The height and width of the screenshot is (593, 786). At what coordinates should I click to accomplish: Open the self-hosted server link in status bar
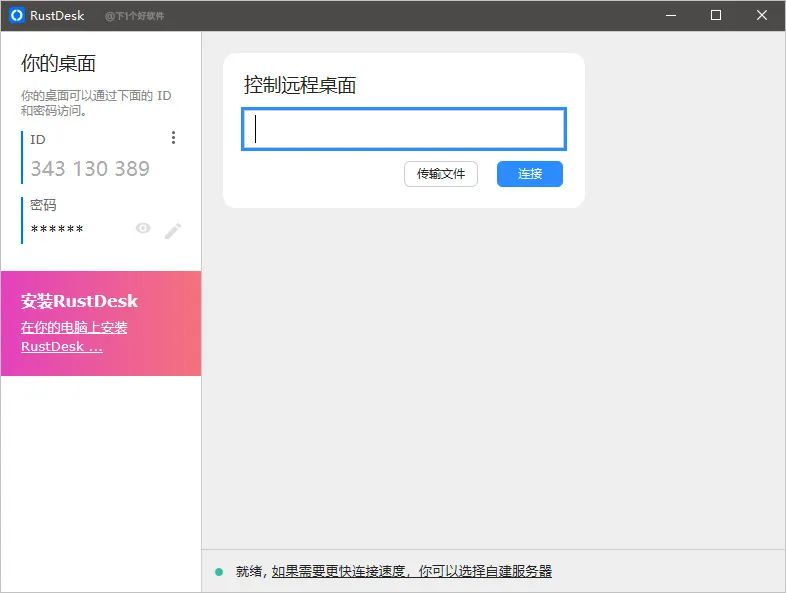pos(412,571)
